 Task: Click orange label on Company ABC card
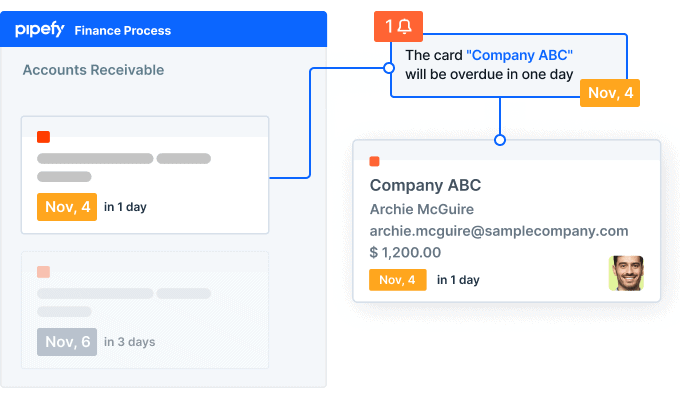[x=374, y=161]
